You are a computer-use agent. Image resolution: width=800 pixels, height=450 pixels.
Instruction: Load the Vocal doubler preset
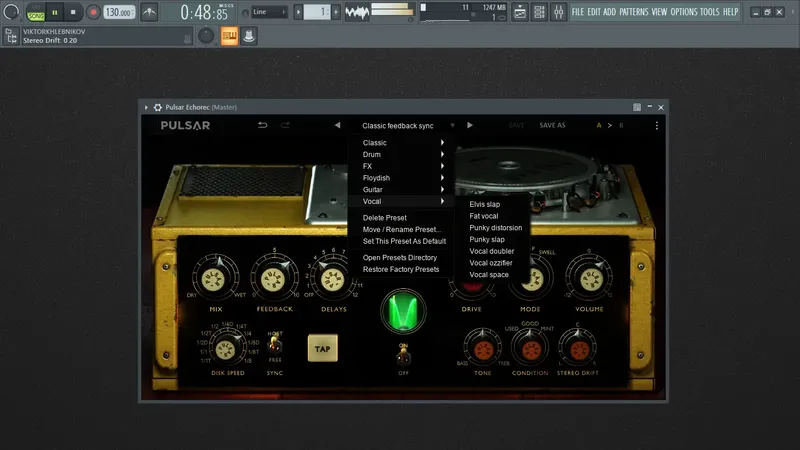coord(493,251)
